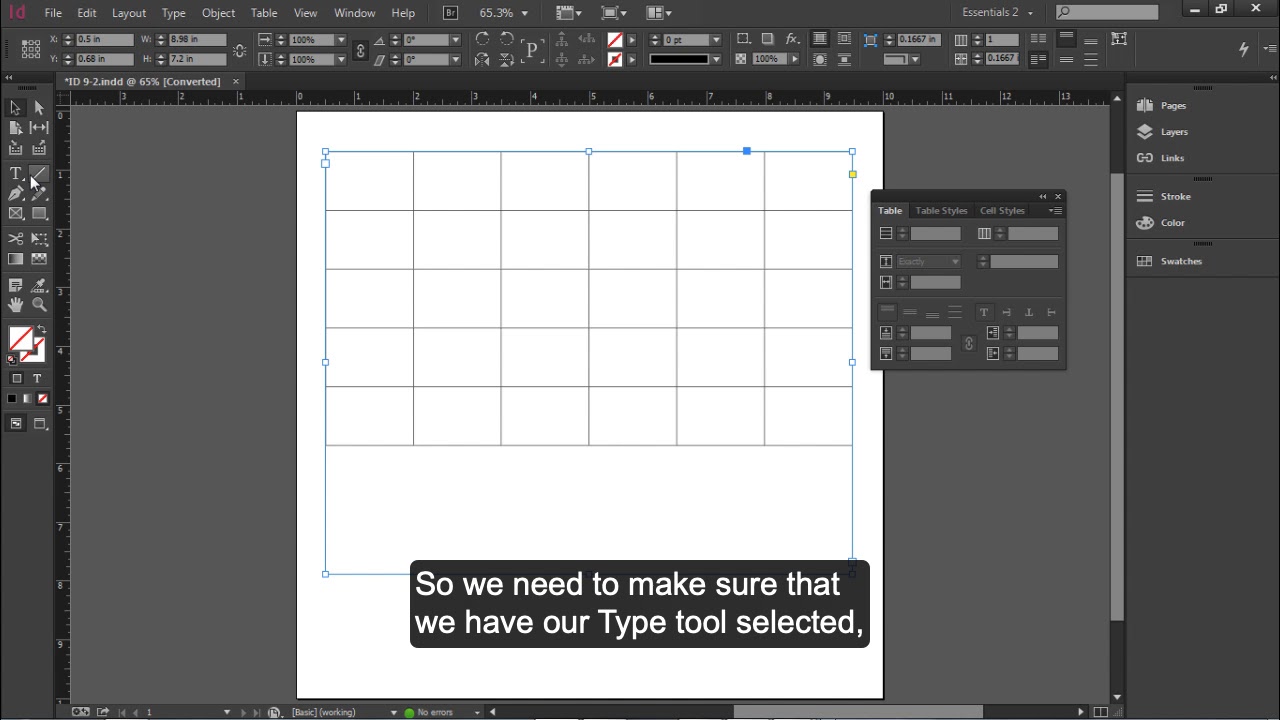Pick the Scissors tool
This screenshot has width=1280, height=720.
(x=16, y=239)
